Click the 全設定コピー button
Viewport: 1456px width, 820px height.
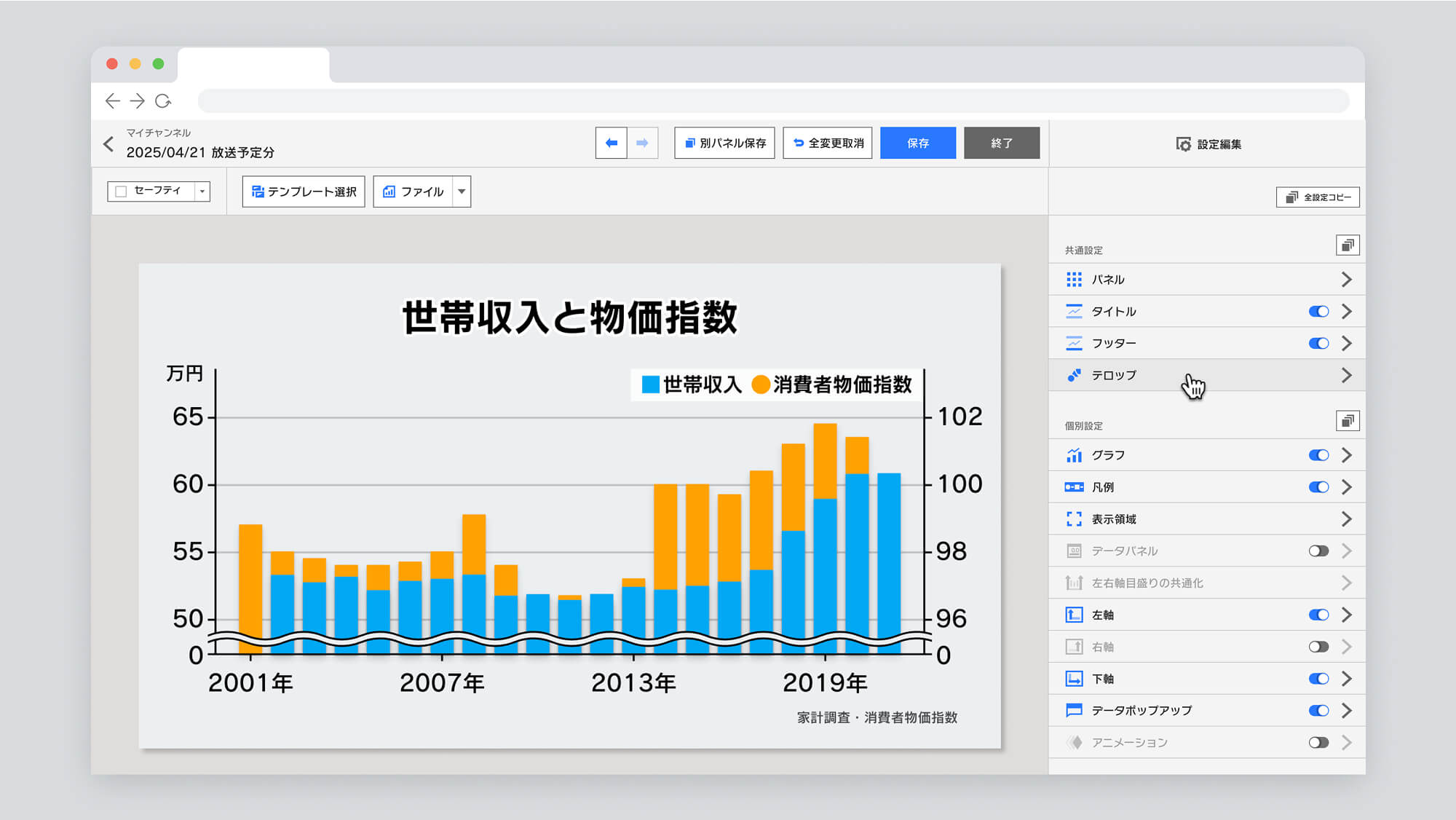tap(1318, 197)
